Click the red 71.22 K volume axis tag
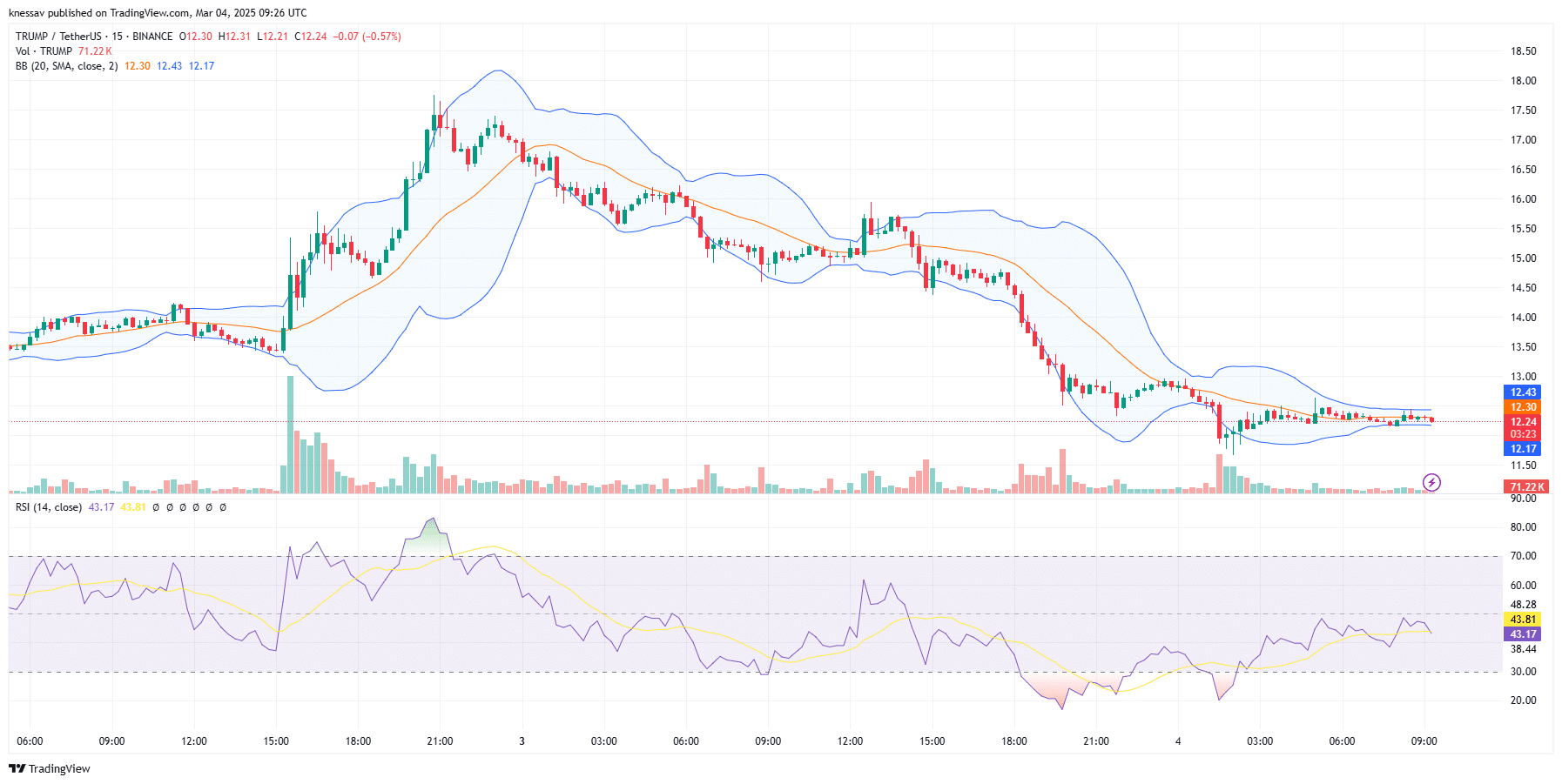 tap(1526, 487)
